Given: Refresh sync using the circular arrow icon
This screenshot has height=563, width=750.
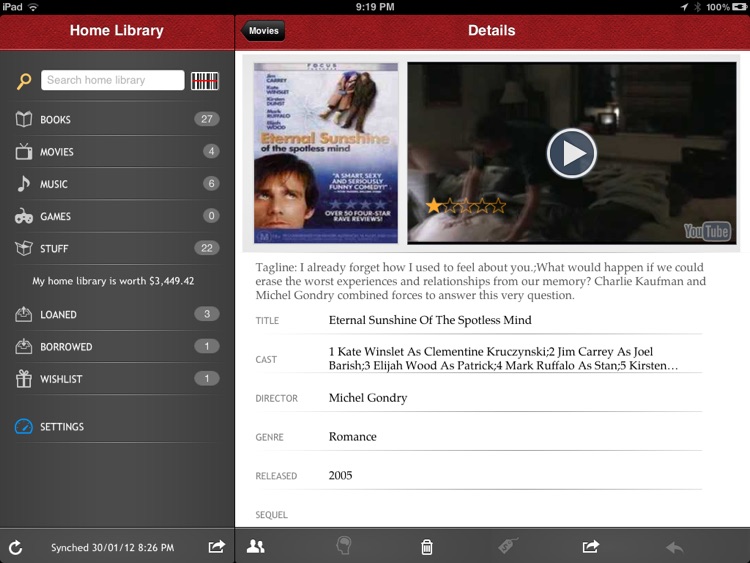Looking at the screenshot, I should click(15, 548).
